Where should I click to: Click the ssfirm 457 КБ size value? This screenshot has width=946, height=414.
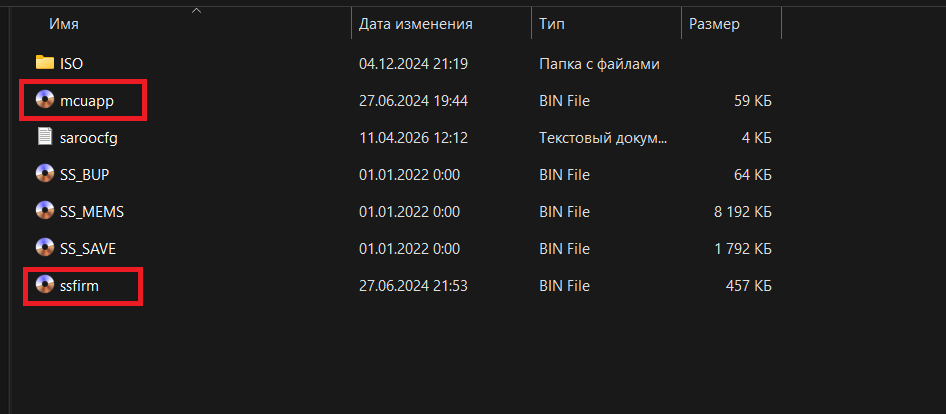pos(748,285)
